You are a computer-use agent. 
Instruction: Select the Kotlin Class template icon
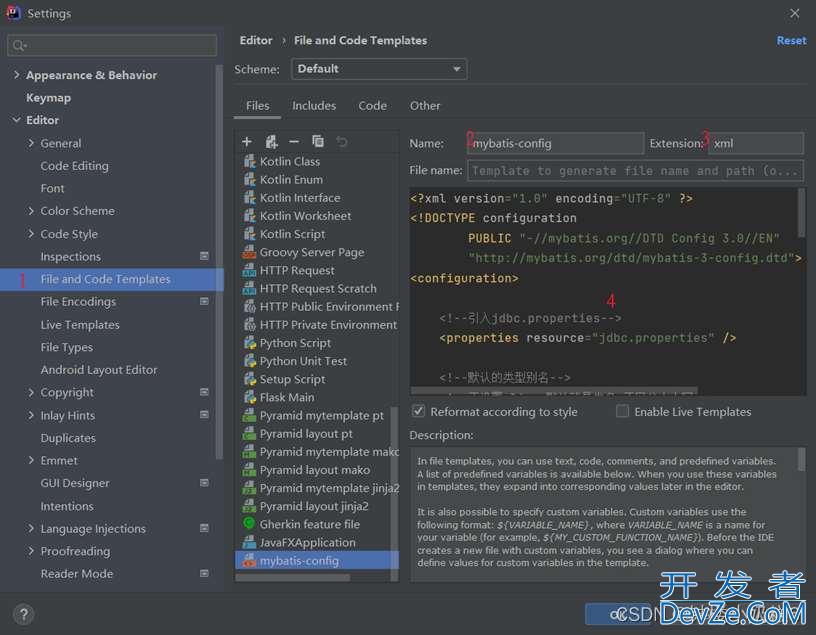coord(250,161)
